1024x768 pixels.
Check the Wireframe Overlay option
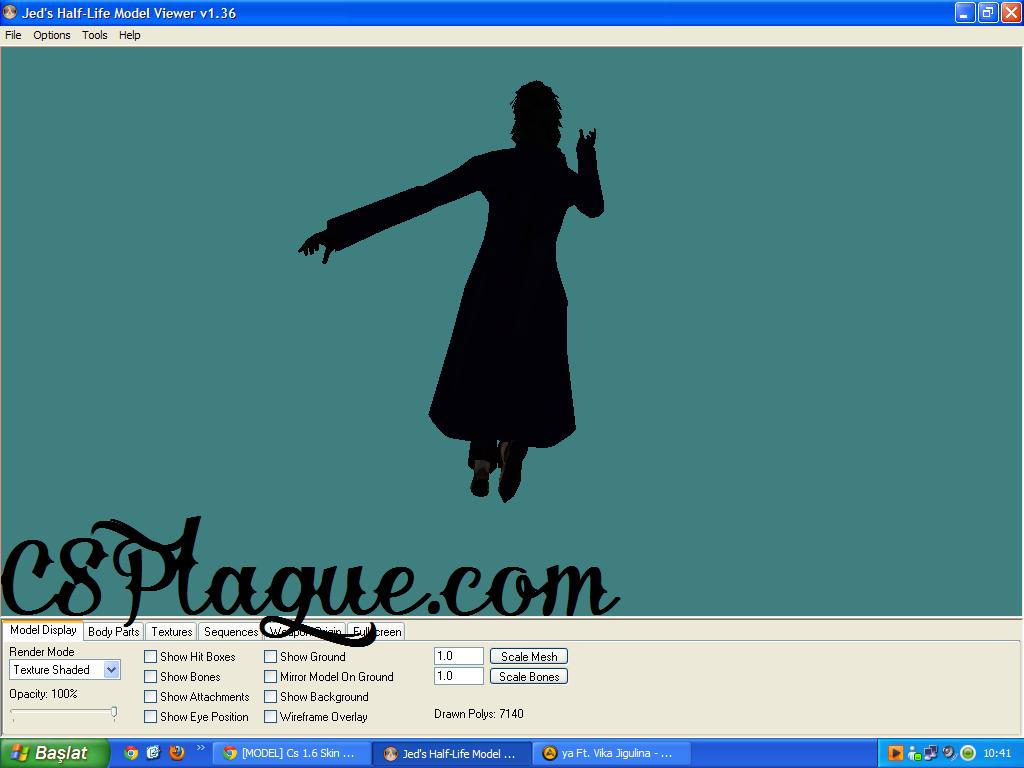tap(271, 717)
